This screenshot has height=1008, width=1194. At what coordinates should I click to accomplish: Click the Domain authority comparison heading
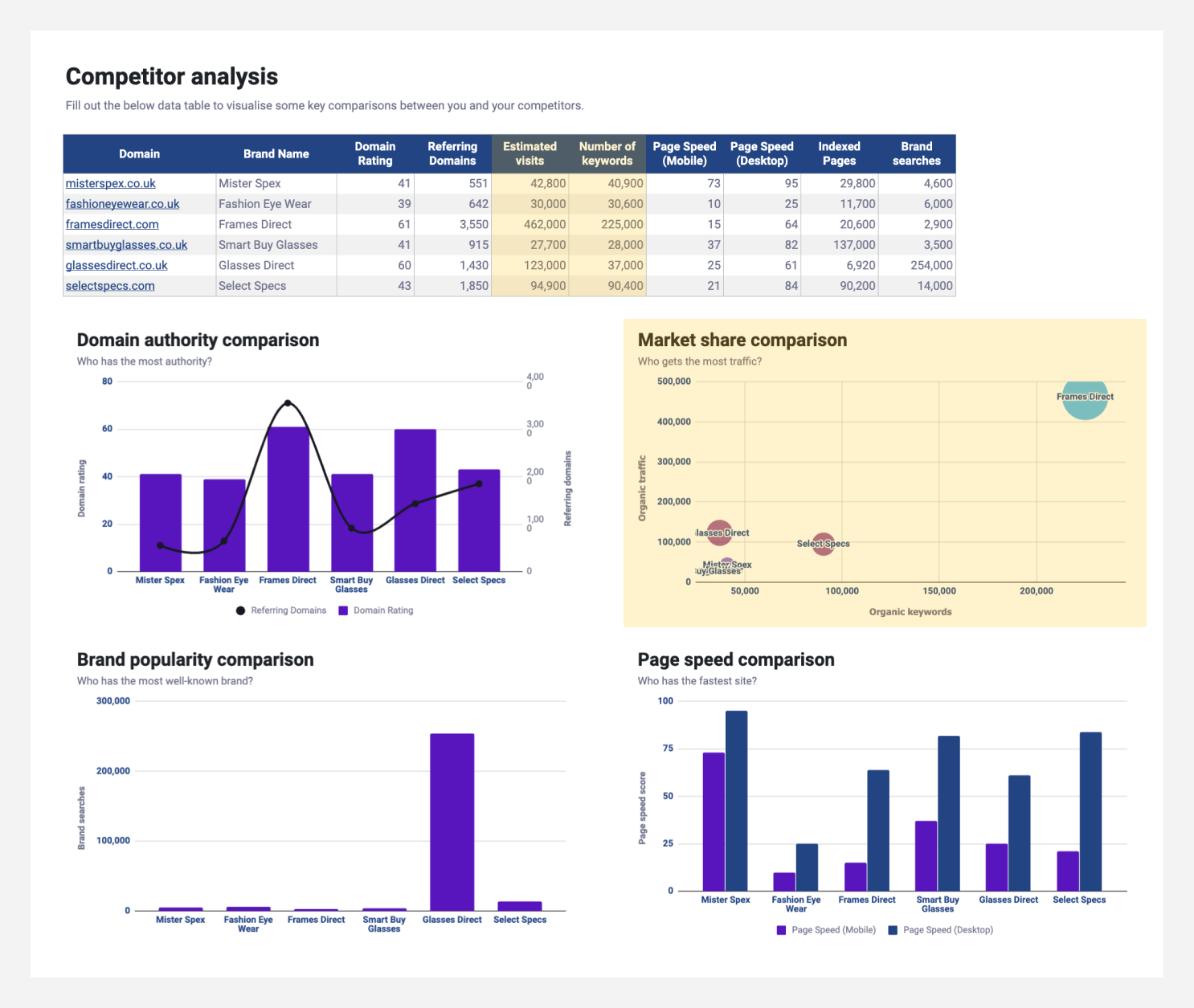tap(198, 340)
